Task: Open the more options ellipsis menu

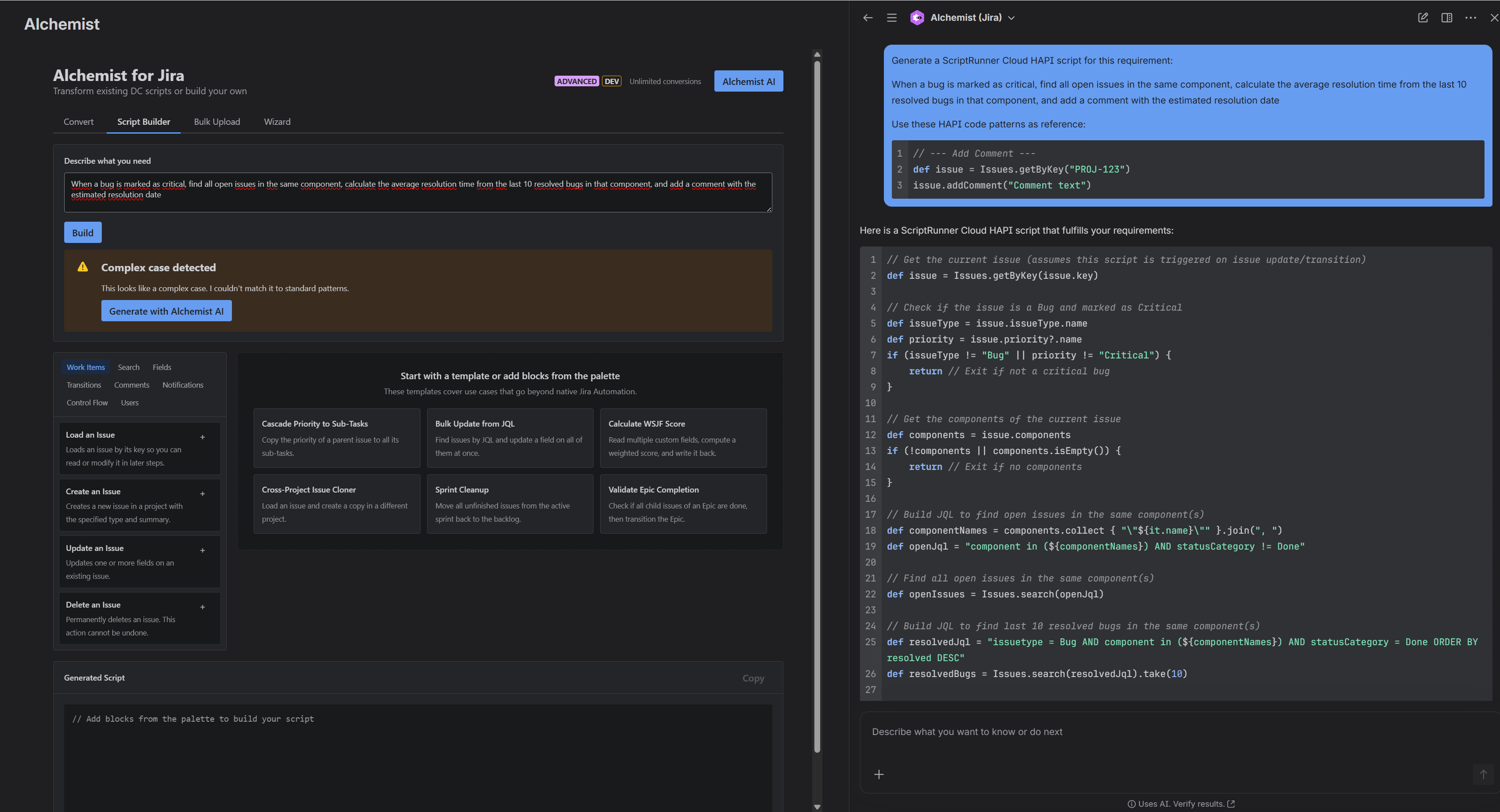Action: [x=1470, y=17]
